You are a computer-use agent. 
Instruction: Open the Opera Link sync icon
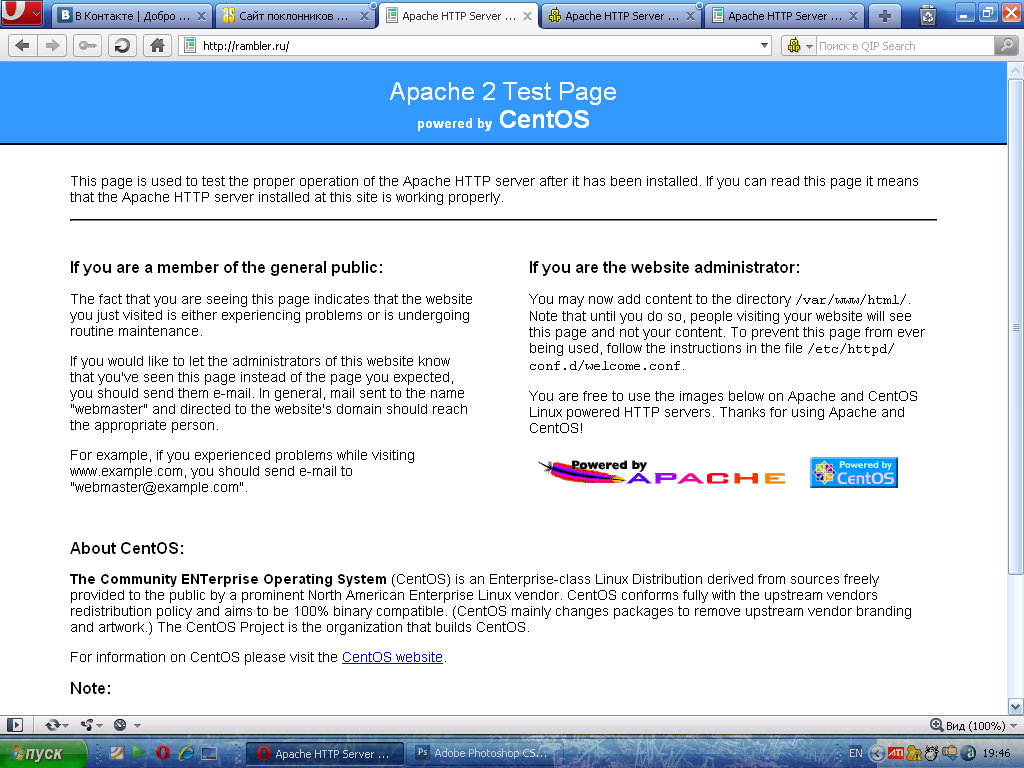[x=52, y=725]
